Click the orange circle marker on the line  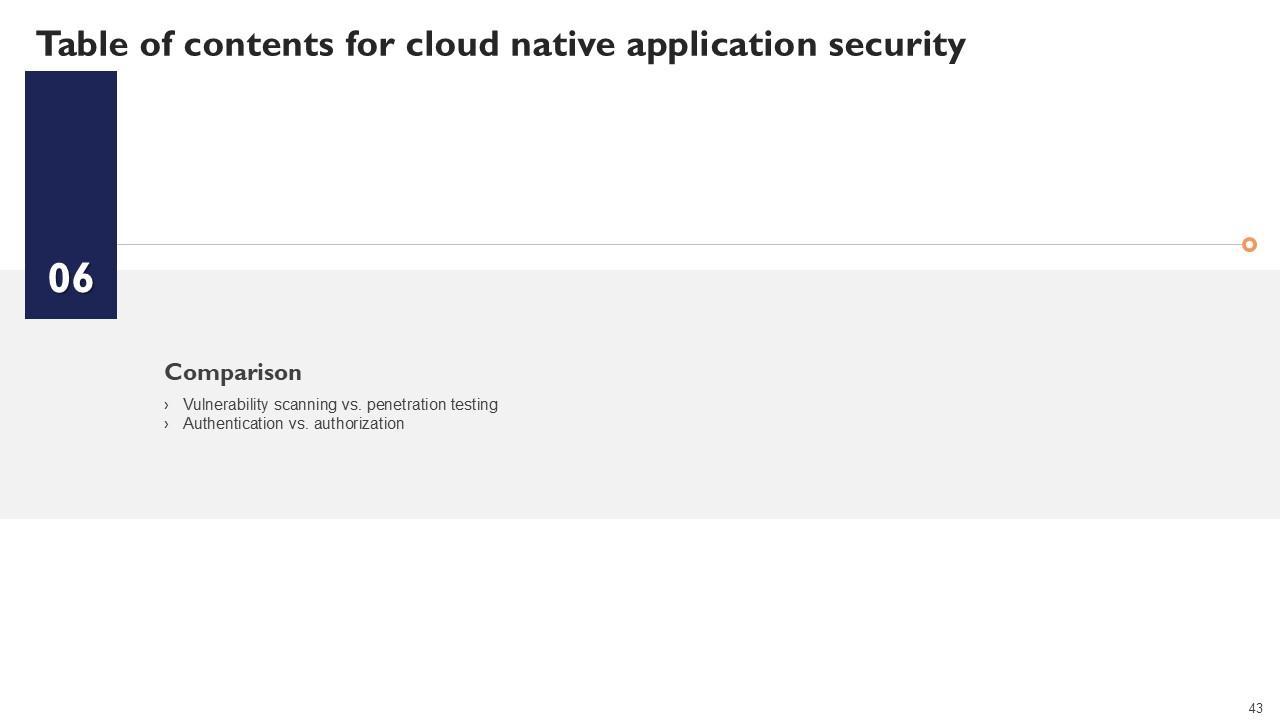point(1249,244)
